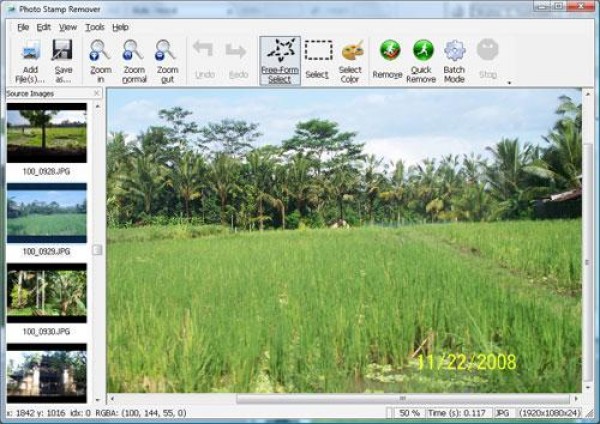The image size is (600, 424).
Task: Click the Photo Stamp Remover title bar icon
Action: point(11,9)
